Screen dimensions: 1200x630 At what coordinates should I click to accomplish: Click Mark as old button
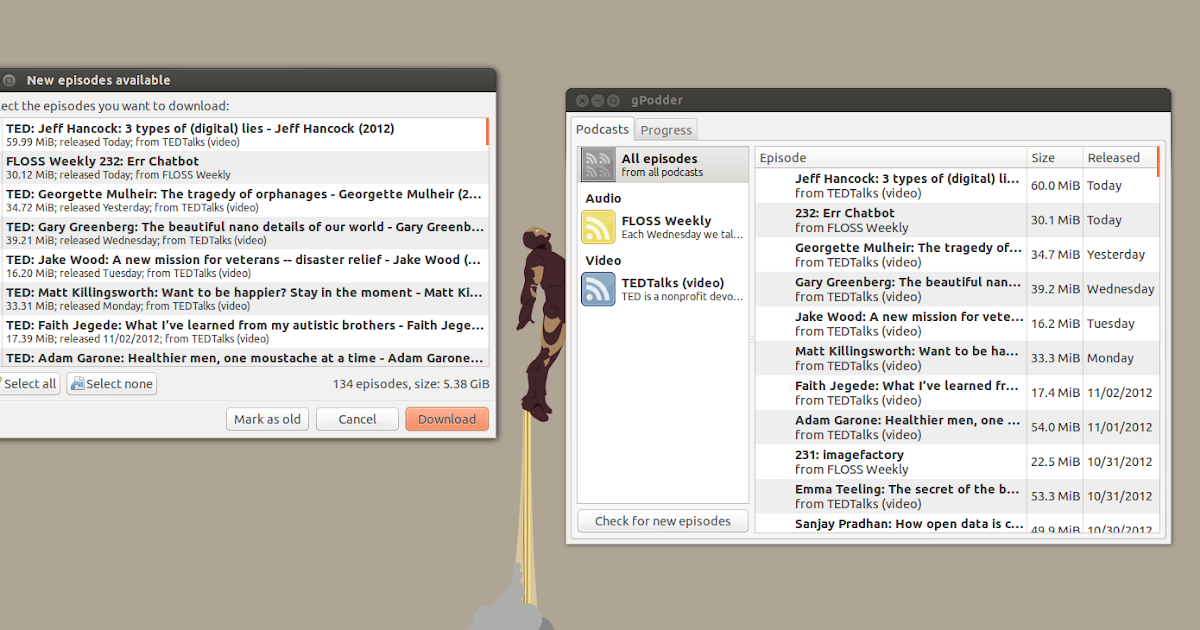(267, 419)
